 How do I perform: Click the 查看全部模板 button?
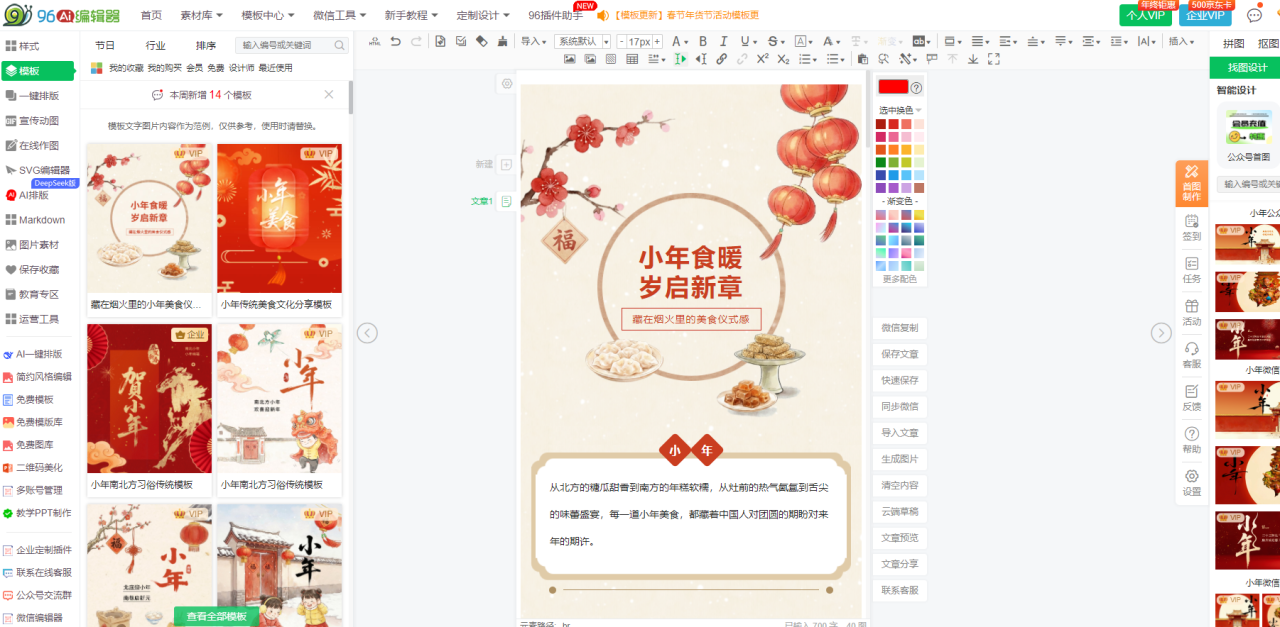[216, 616]
